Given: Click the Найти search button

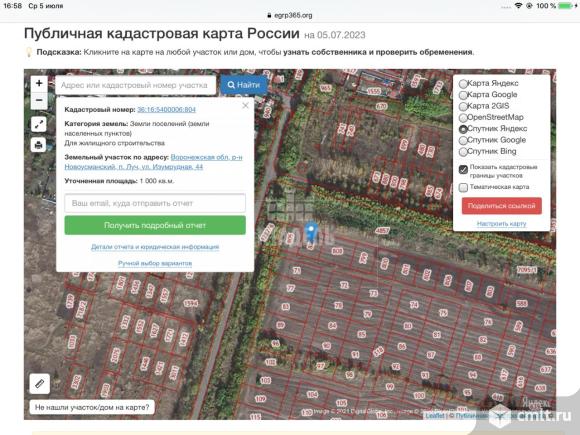Looking at the screenshot, I should tap(244, 85).
